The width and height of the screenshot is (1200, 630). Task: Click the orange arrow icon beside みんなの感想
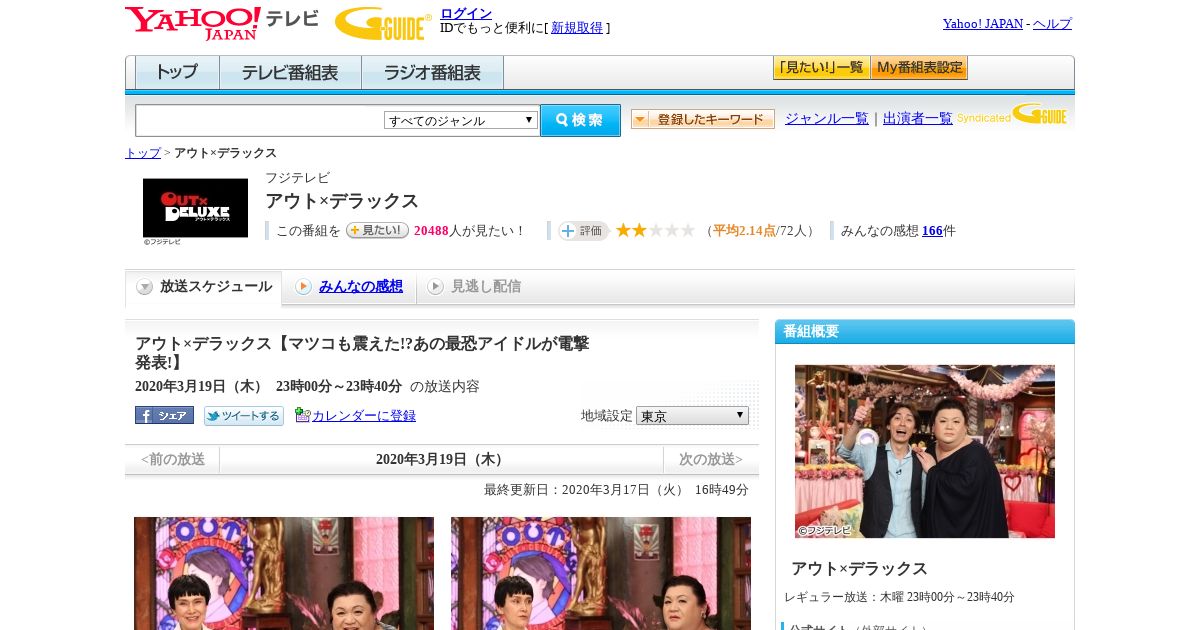303,287
